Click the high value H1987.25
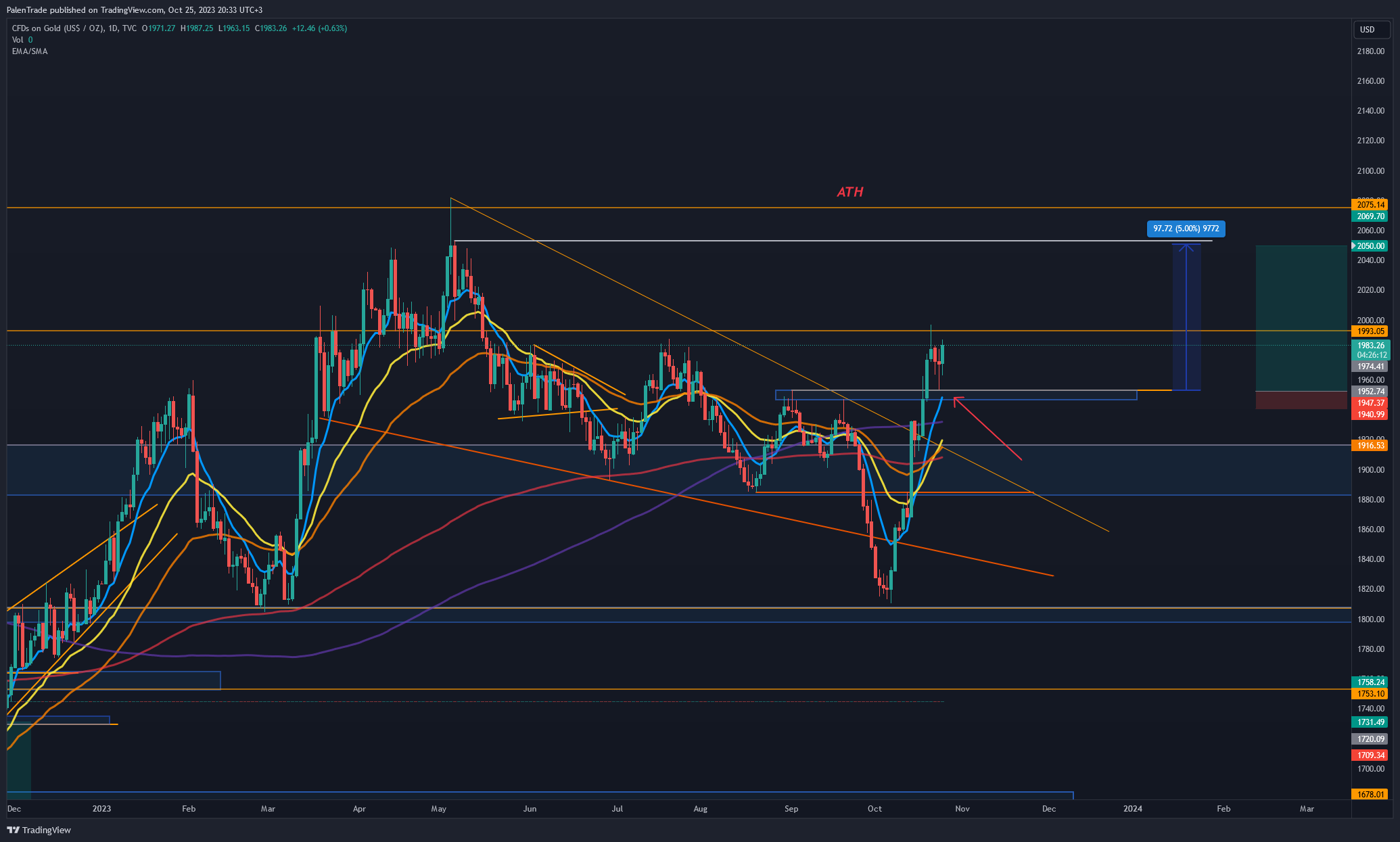 pyautogui.click(x=197, y=28)
